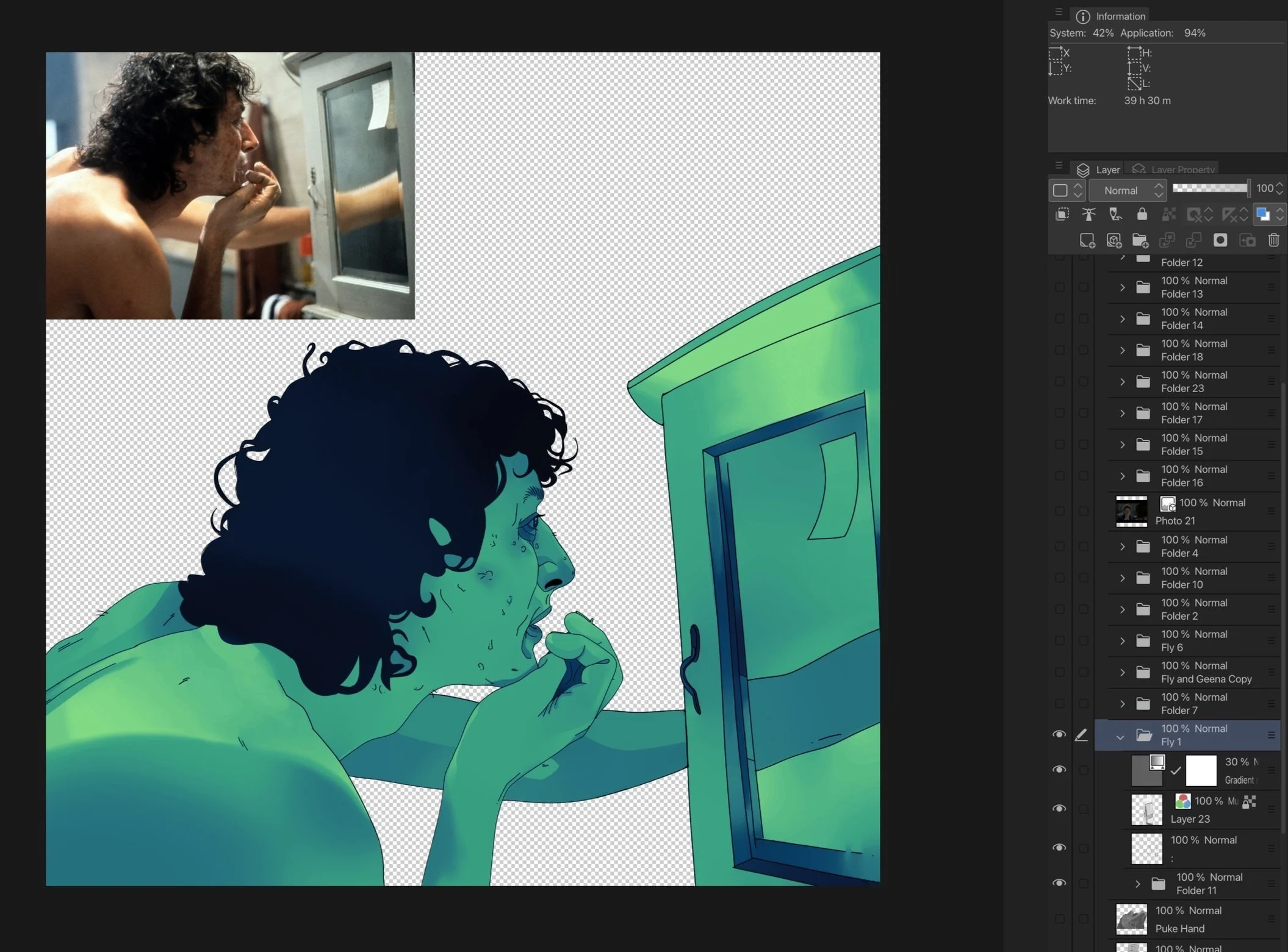Click the Gradient layer mask thumbnail
This screenshot has width=1288, height=952.
pyautogui.click(x=1201, y=770)
